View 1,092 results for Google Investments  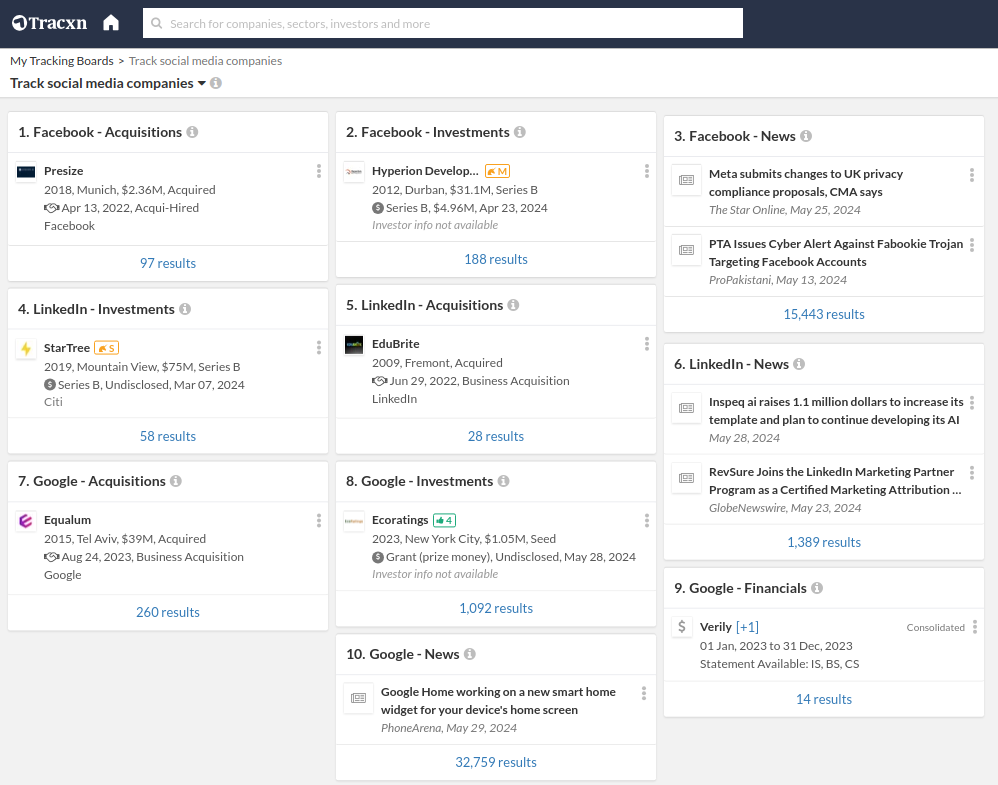pos(496,608)
